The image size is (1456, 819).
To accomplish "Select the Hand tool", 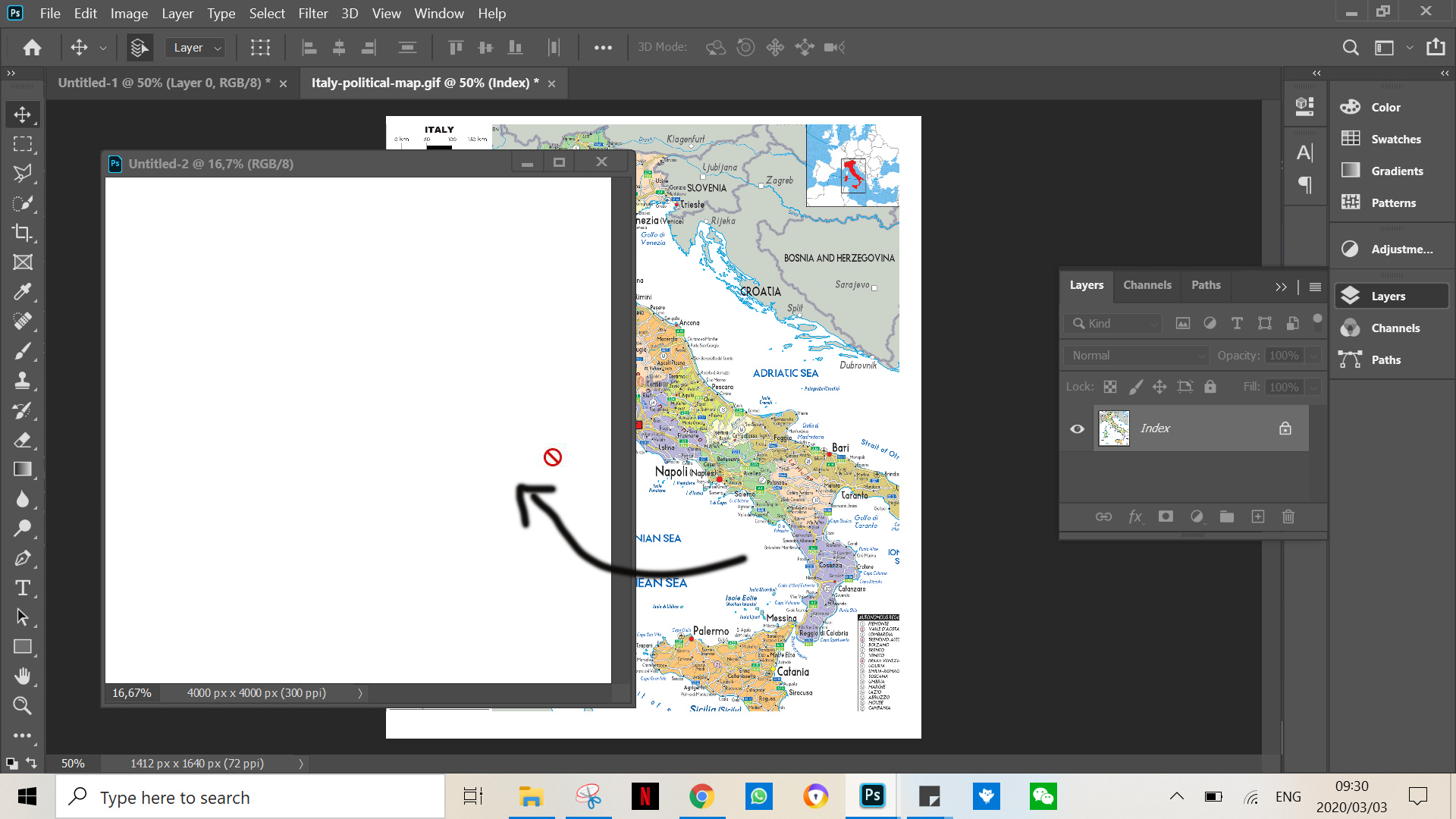I will [23, 676].
